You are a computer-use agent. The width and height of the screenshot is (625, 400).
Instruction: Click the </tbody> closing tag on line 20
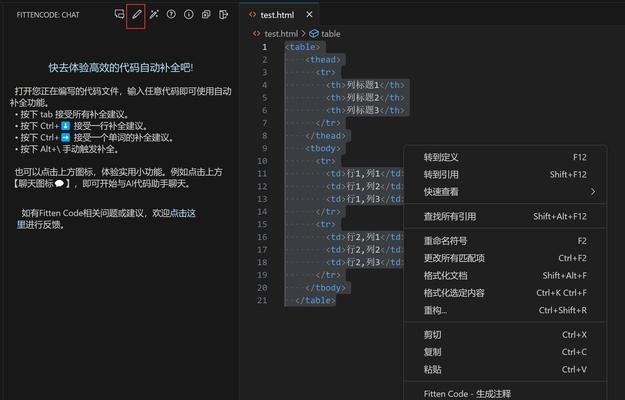point(326,288)
